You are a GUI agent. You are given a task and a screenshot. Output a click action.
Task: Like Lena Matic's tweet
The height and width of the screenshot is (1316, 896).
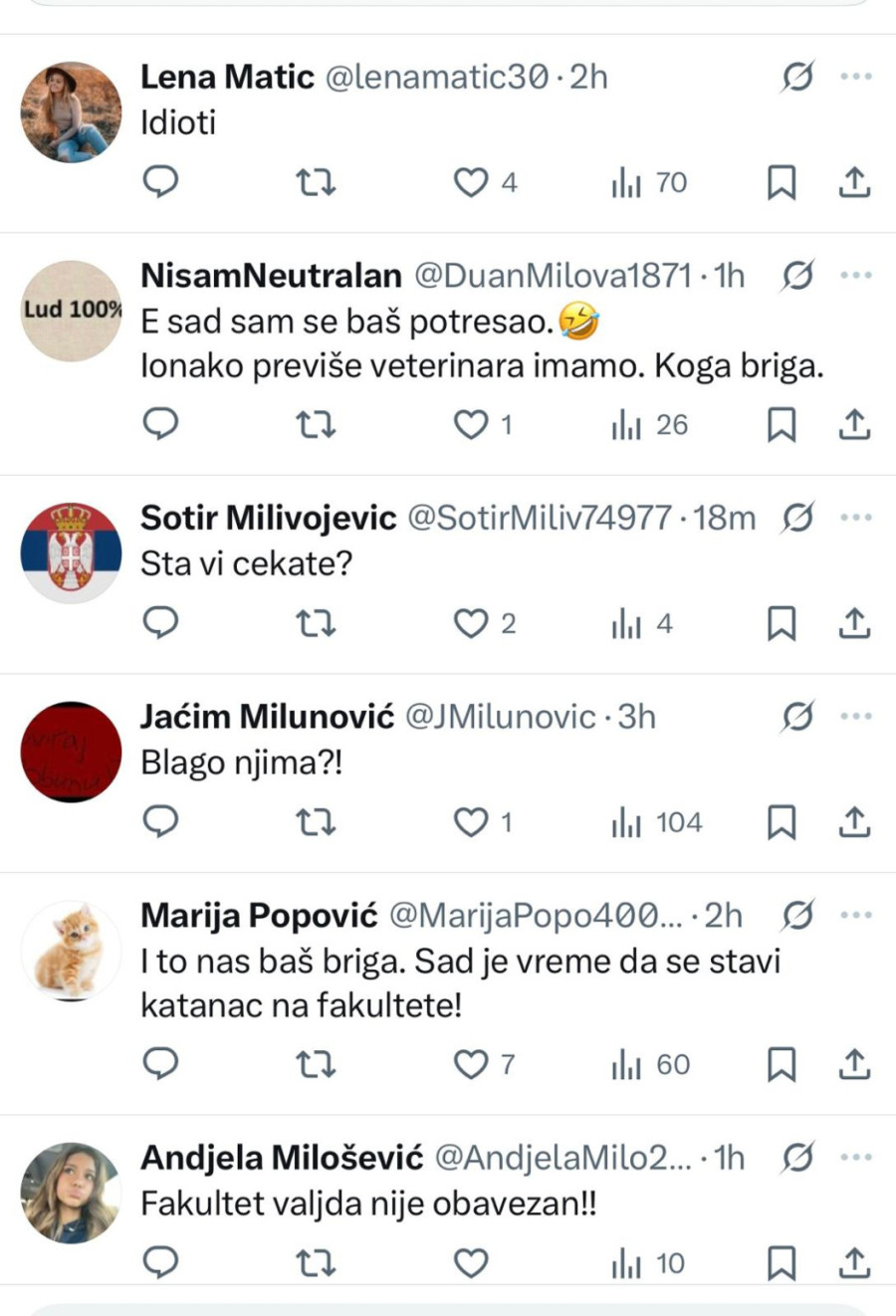pos(471,182)
